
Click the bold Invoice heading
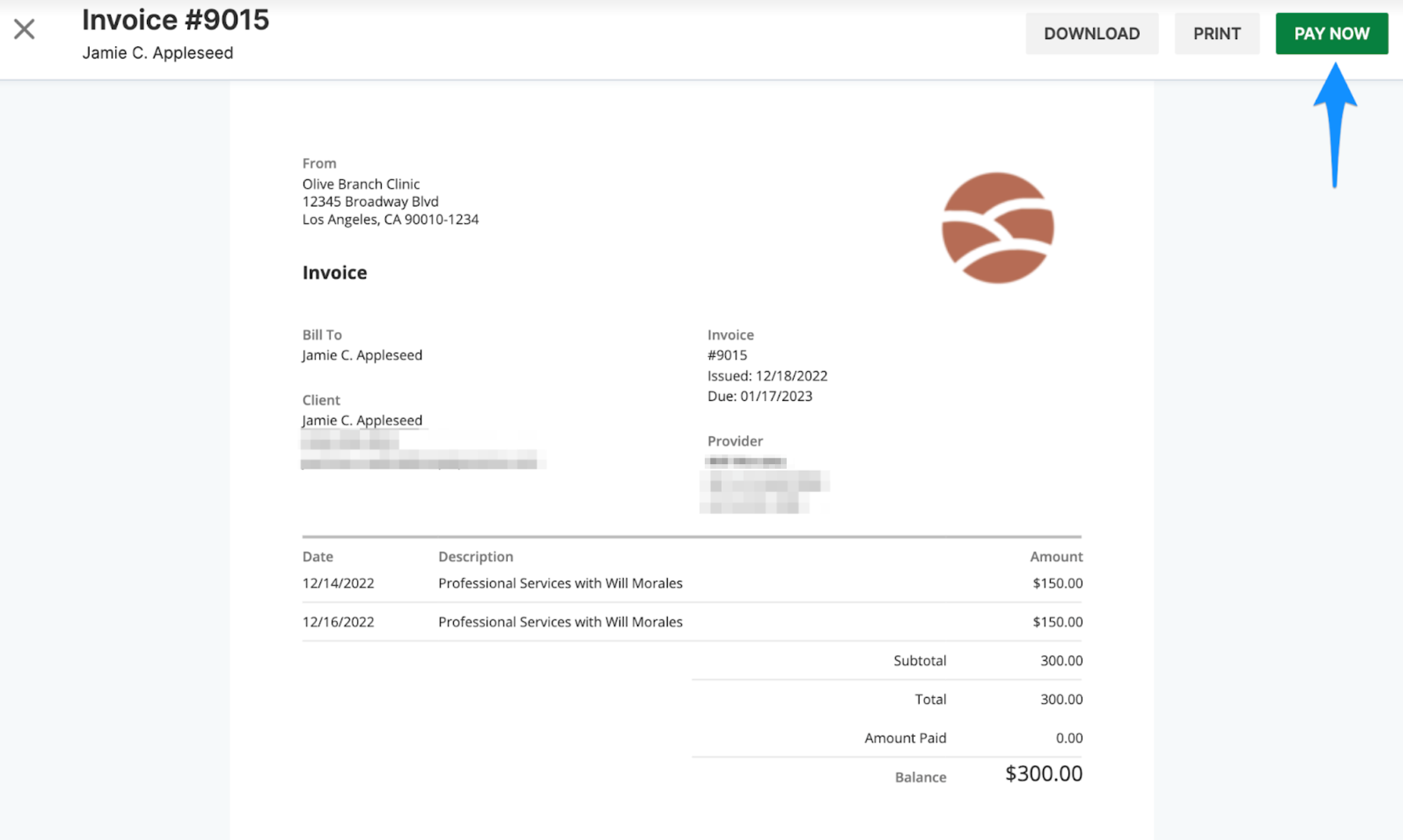[334, 273]
